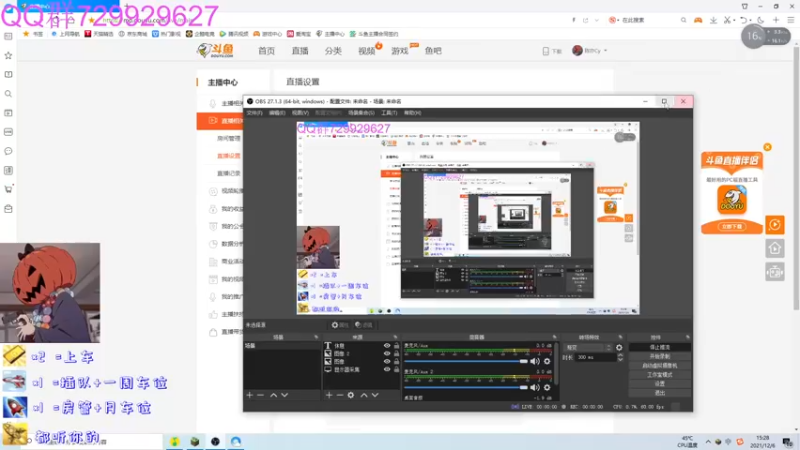
Task: Toggle lock on the 显示器采集 source
Action: point(396,369)
